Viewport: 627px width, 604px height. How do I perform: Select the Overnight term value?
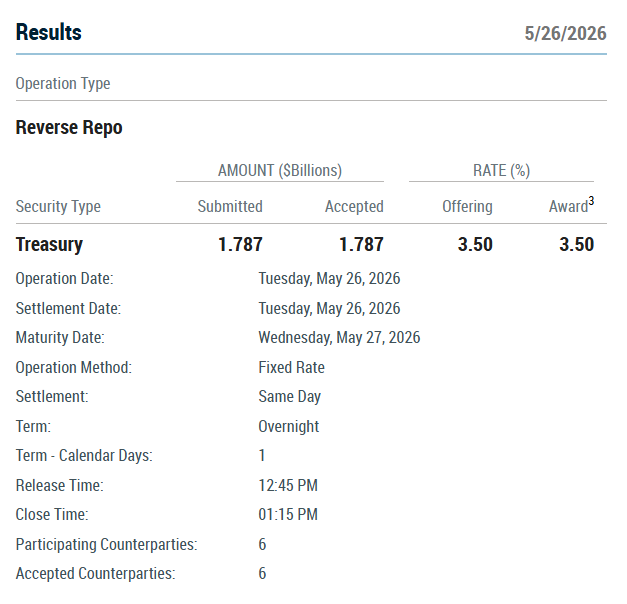289,426
